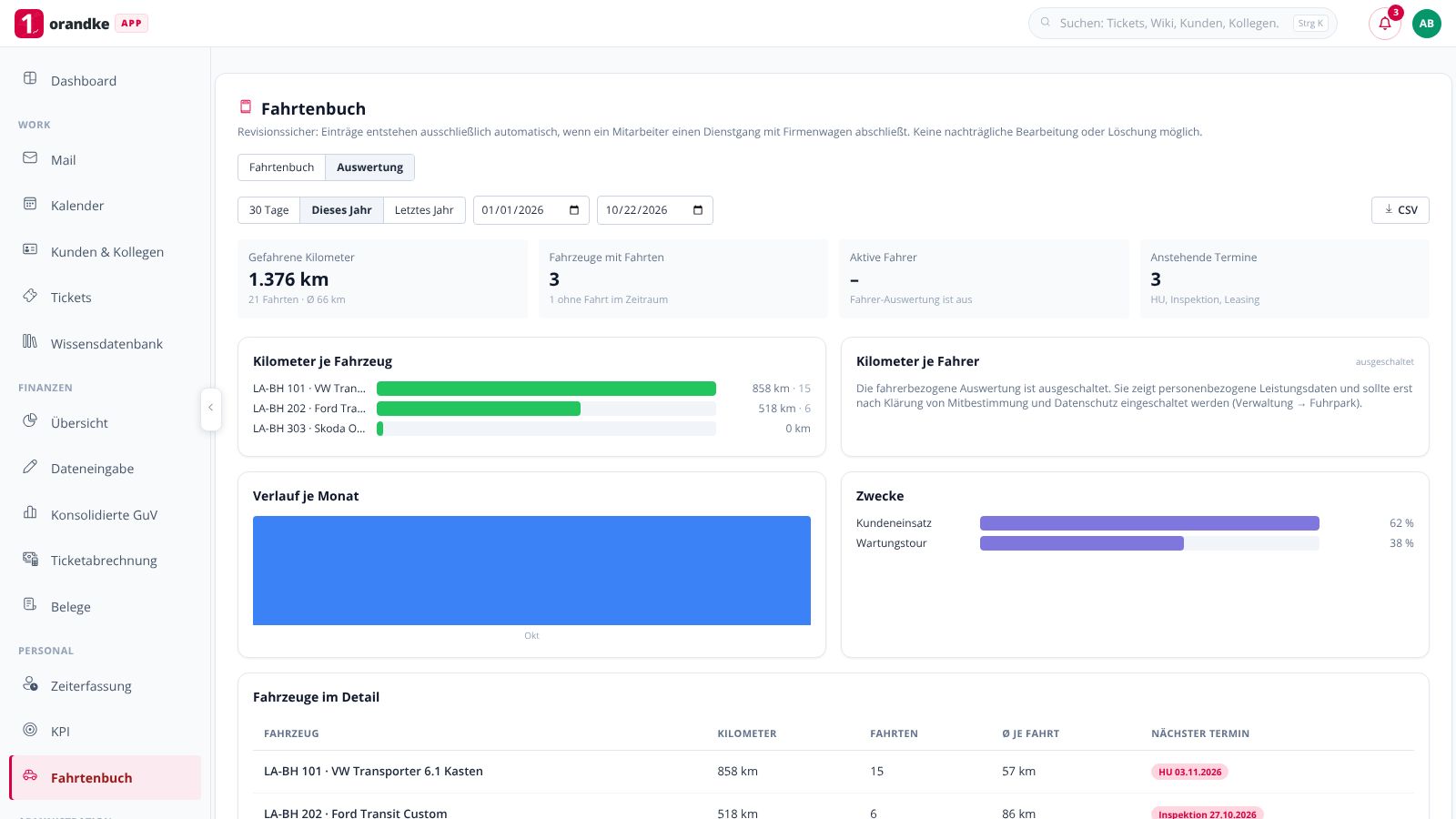Click the green bar for LA-BH 101

click(x=546, y=389)
